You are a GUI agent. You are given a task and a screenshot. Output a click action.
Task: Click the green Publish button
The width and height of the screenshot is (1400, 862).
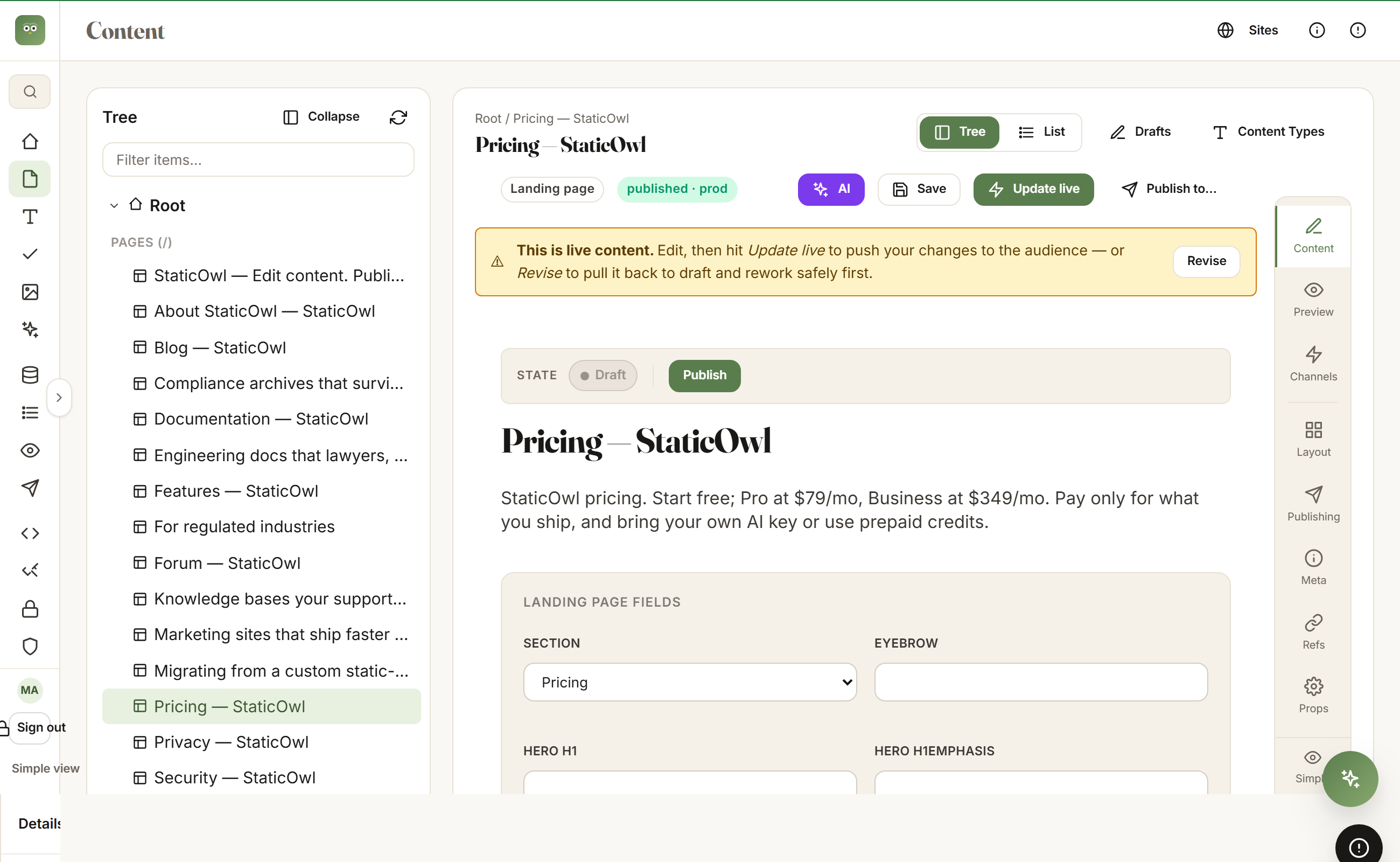pyautogui.click(x=704, y=375)
